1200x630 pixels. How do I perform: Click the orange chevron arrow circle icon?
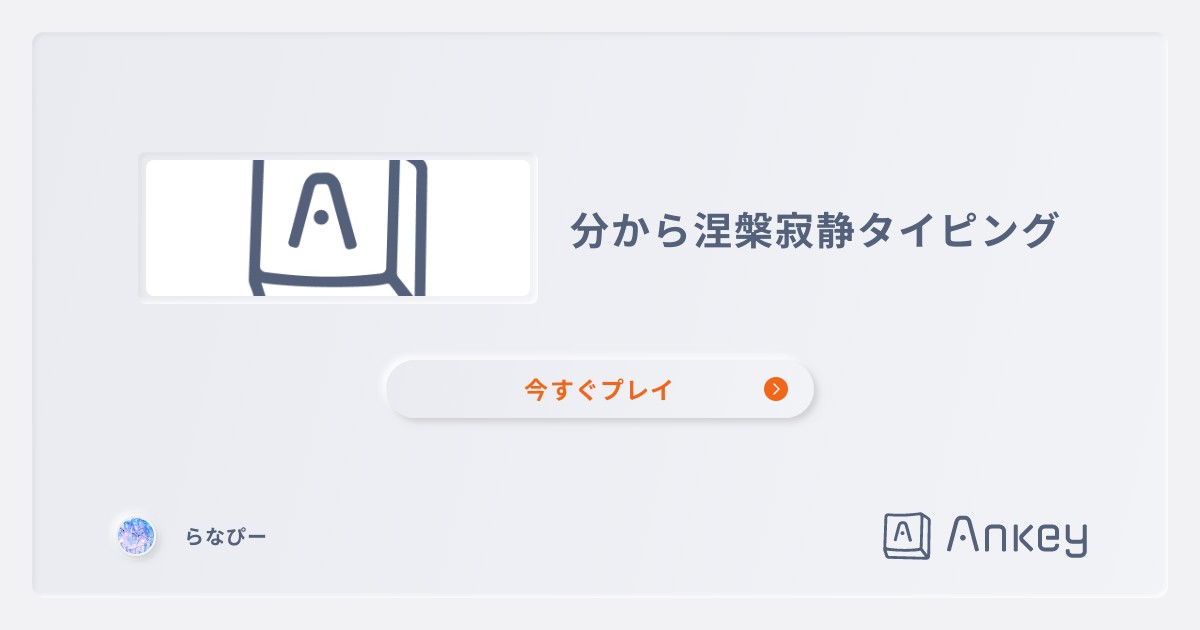tap(776, 389)
